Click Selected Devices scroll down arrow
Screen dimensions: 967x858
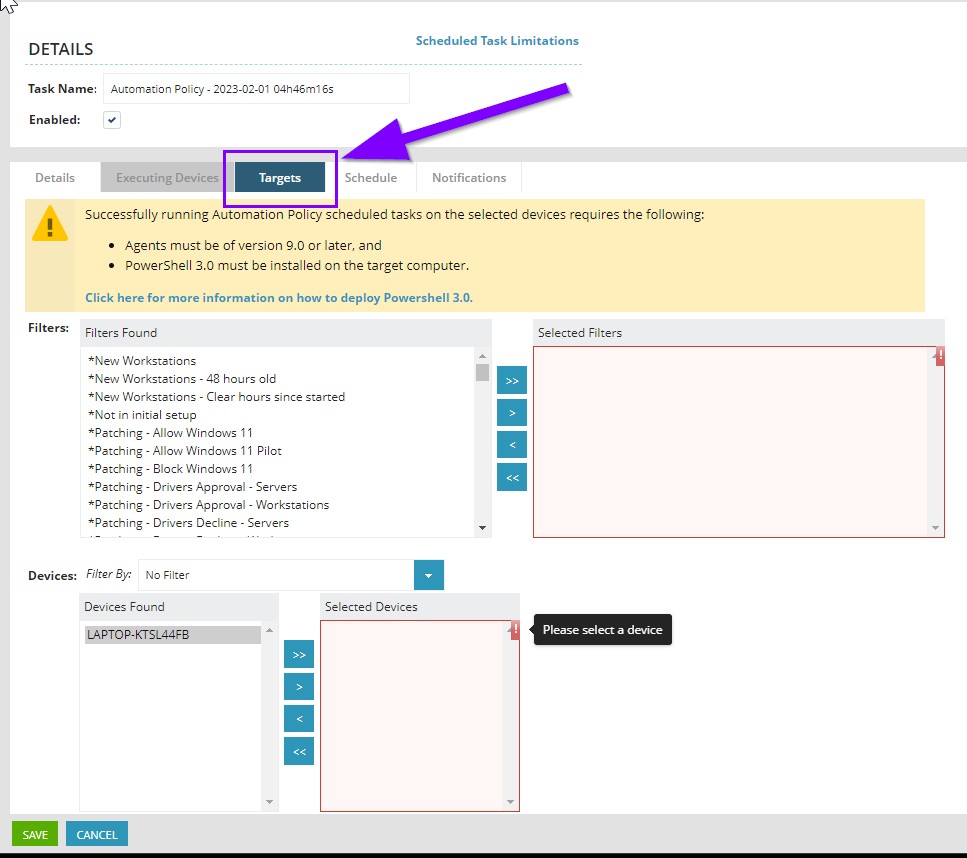pos(511,802)
